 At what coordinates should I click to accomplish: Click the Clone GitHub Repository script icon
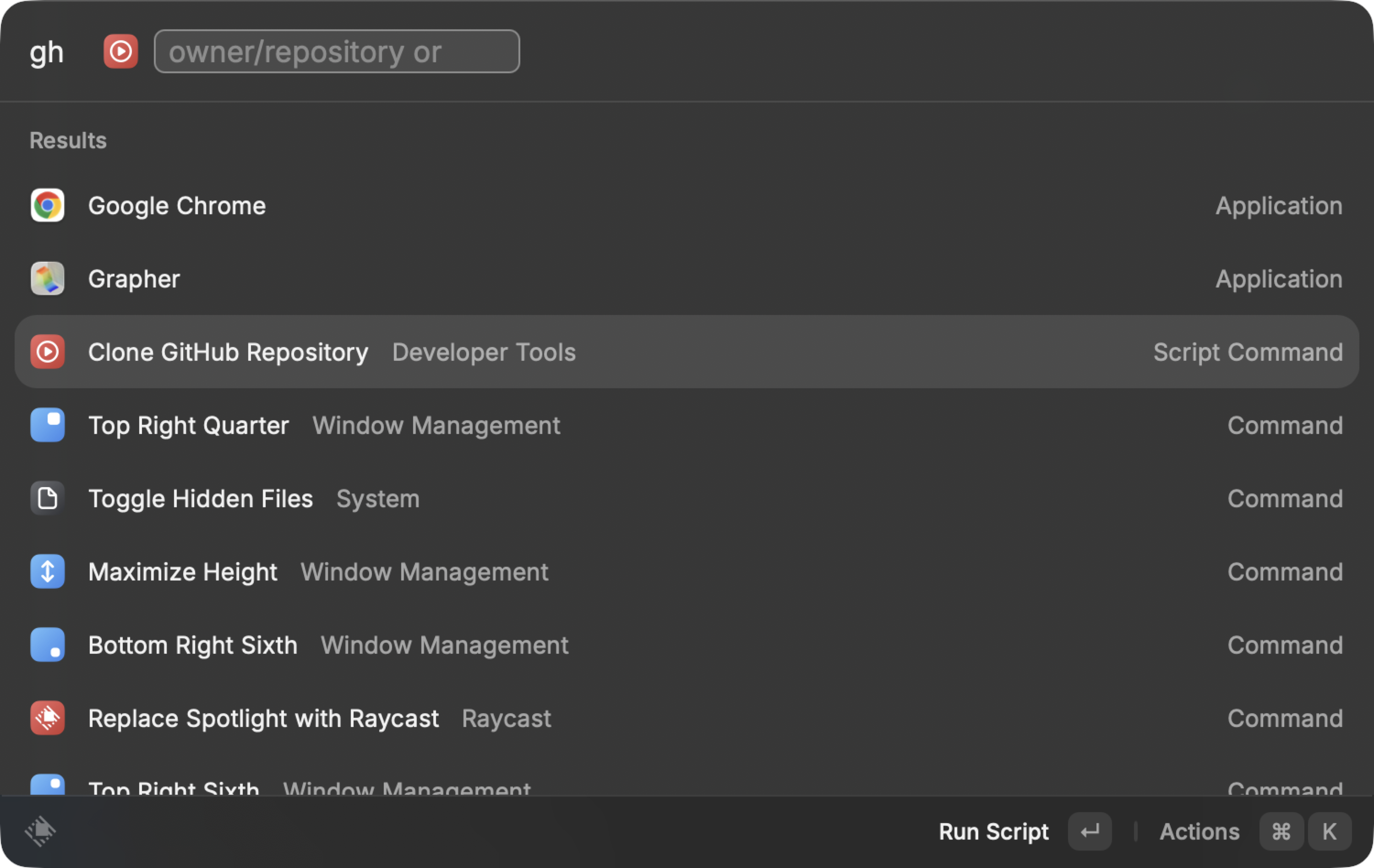[x=47, y=352]
